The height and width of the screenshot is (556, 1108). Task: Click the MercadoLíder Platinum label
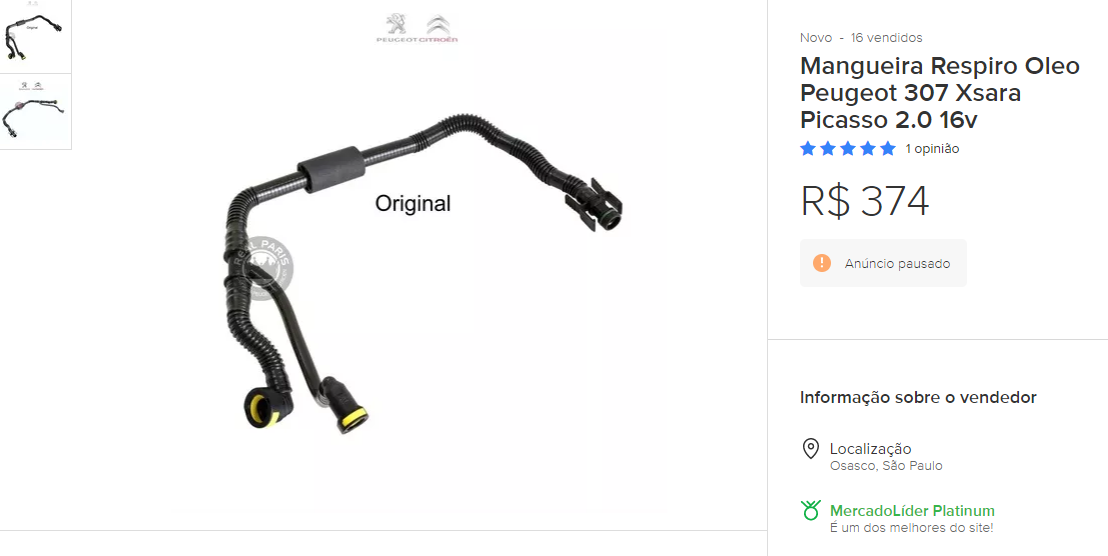(912, 510)
